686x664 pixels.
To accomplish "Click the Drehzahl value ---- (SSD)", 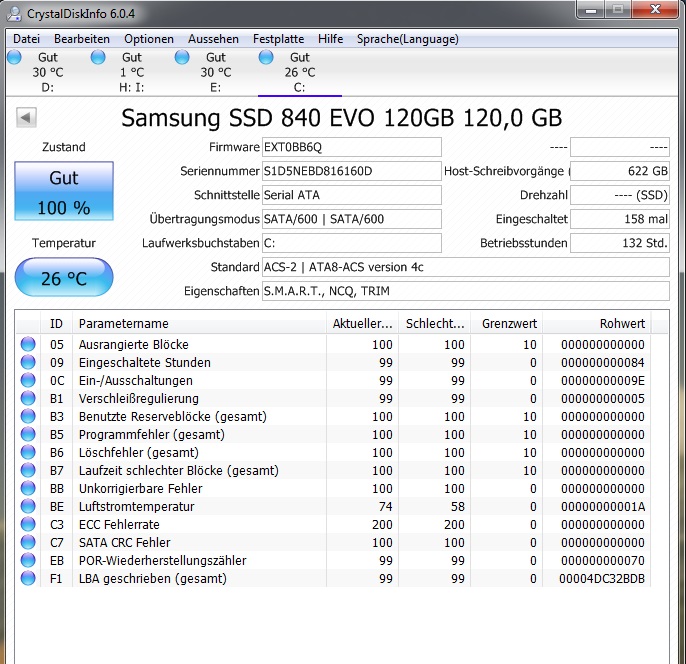I will [620, 195].
